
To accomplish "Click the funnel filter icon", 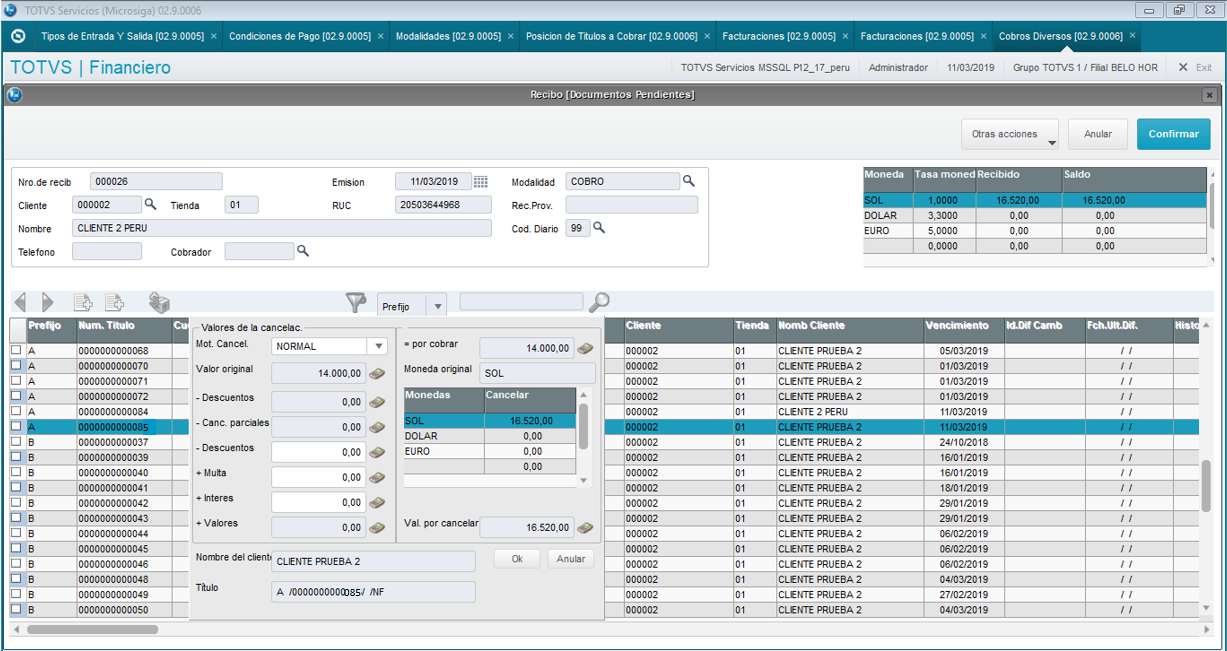I will tap(356, 302).
